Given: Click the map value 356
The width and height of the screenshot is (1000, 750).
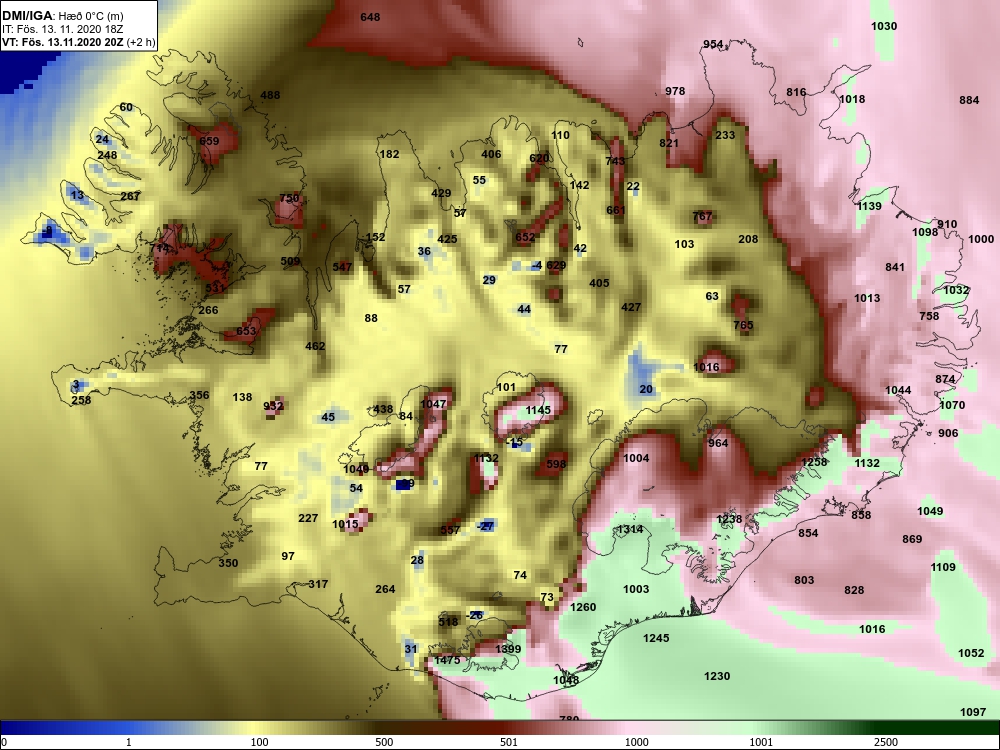Looking at the screenshot, I should point(199,395).
